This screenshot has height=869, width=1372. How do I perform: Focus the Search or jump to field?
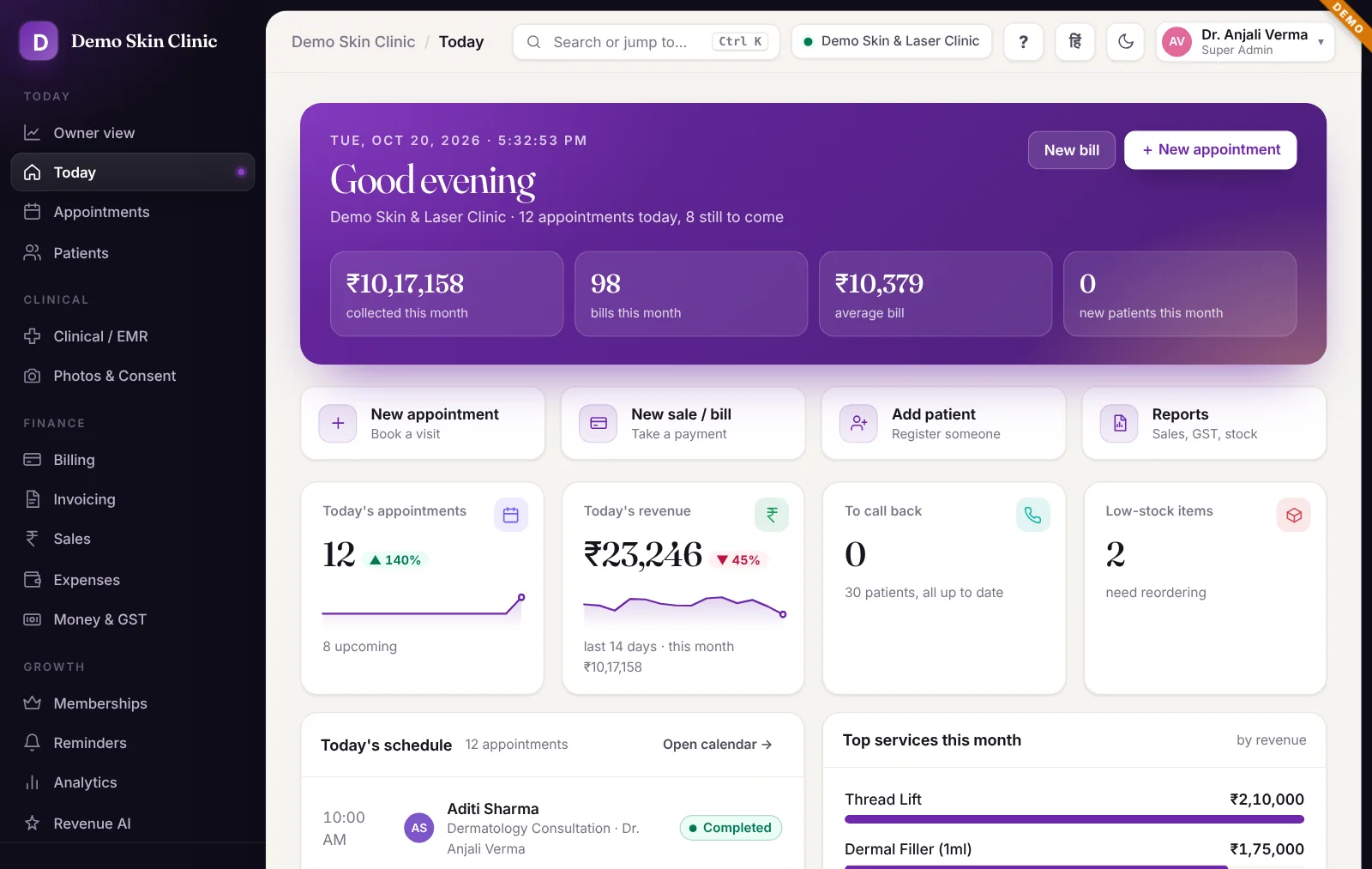646,41
